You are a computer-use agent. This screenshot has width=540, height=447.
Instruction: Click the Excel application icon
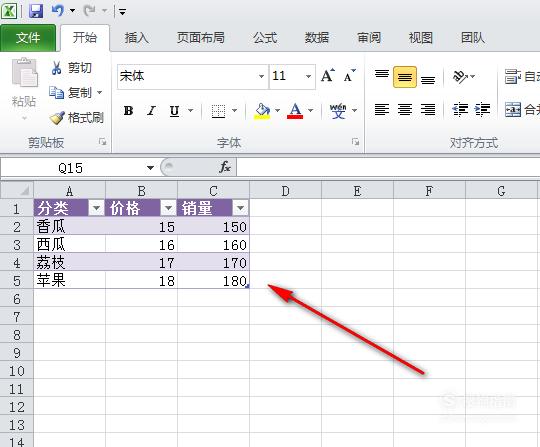pyautogui.click(x=9, y=11)
